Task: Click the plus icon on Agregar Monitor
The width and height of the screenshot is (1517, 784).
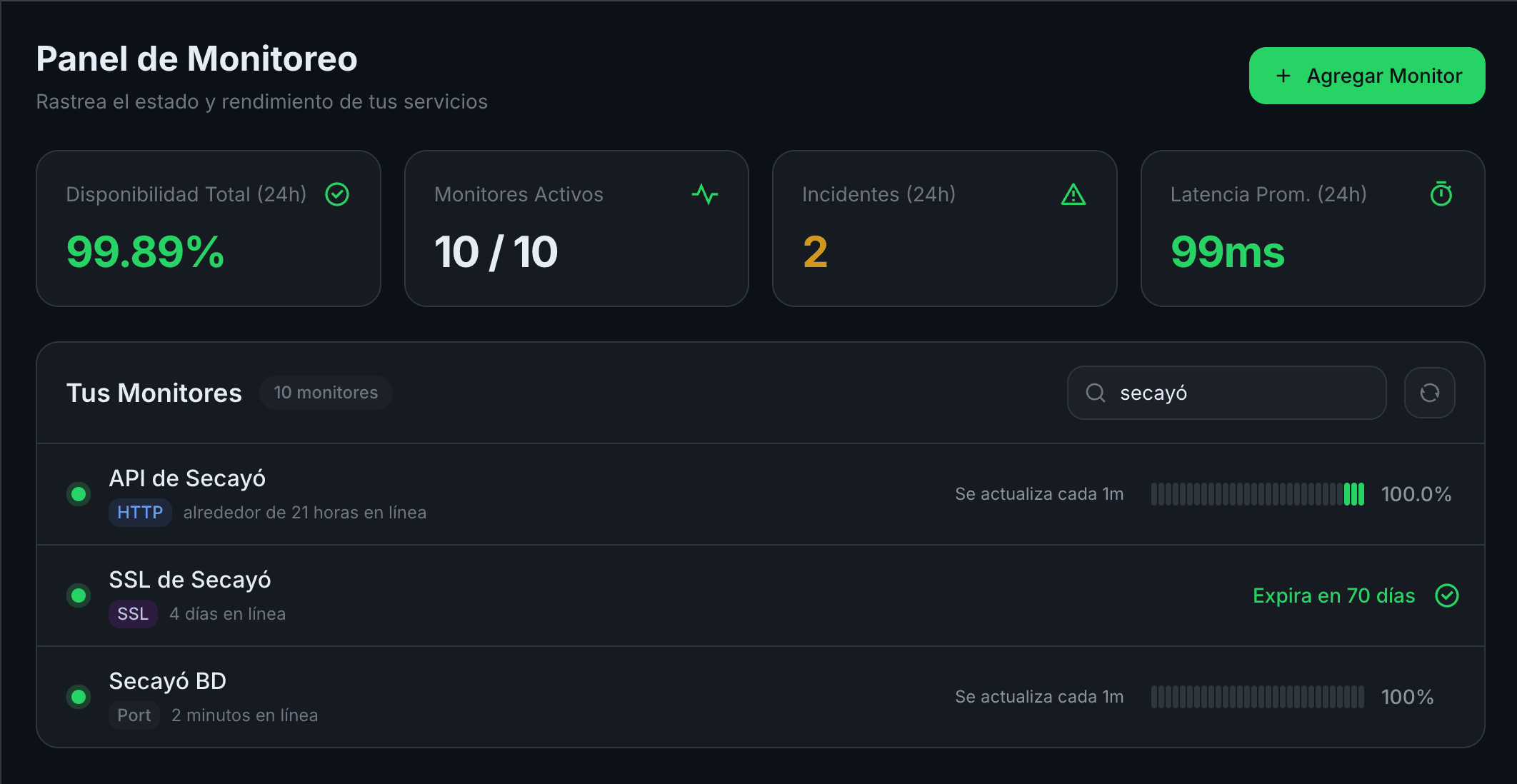Action: tap(1283, 75)
